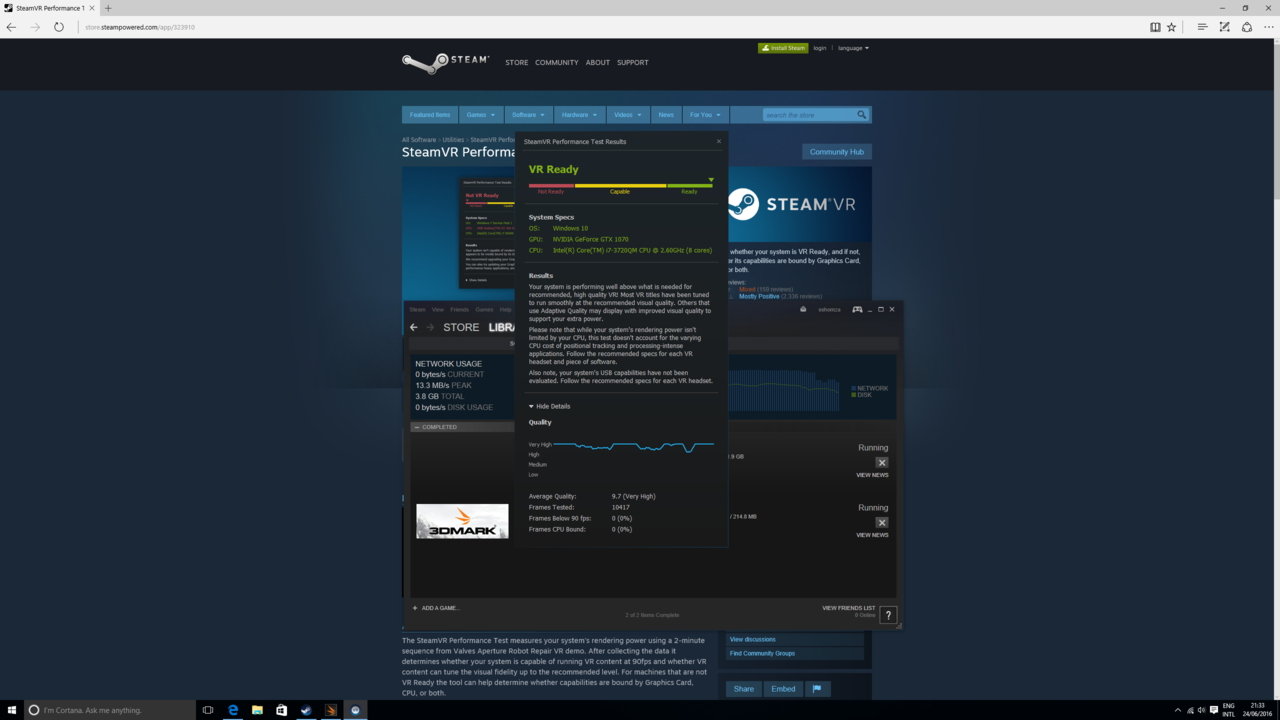Expand the Games store dropdown

[480, 115]
